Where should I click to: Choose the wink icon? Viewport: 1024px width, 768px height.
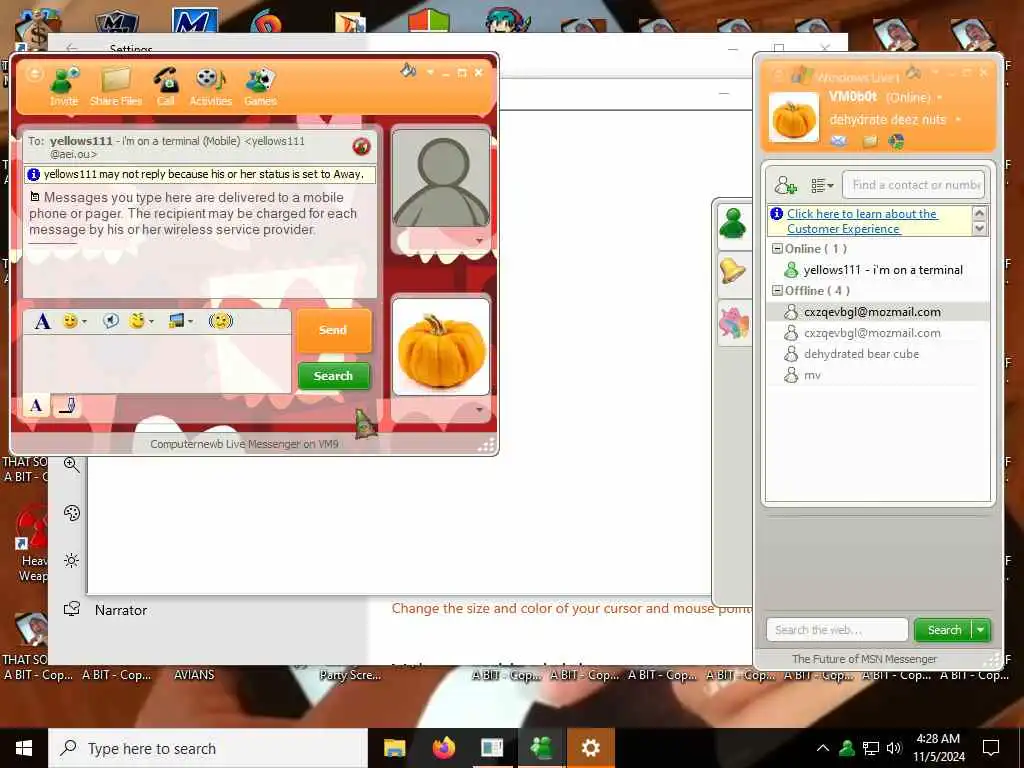point(136,321)
